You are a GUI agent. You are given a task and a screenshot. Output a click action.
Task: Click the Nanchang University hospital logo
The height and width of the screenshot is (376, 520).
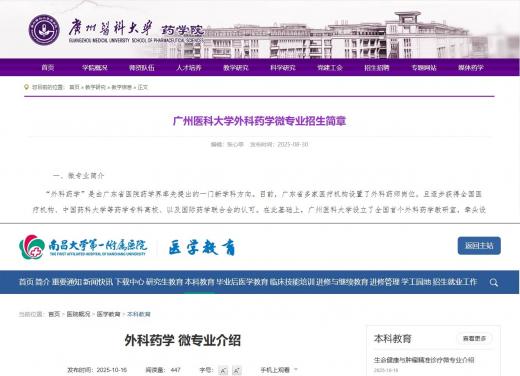coord(83,247)
